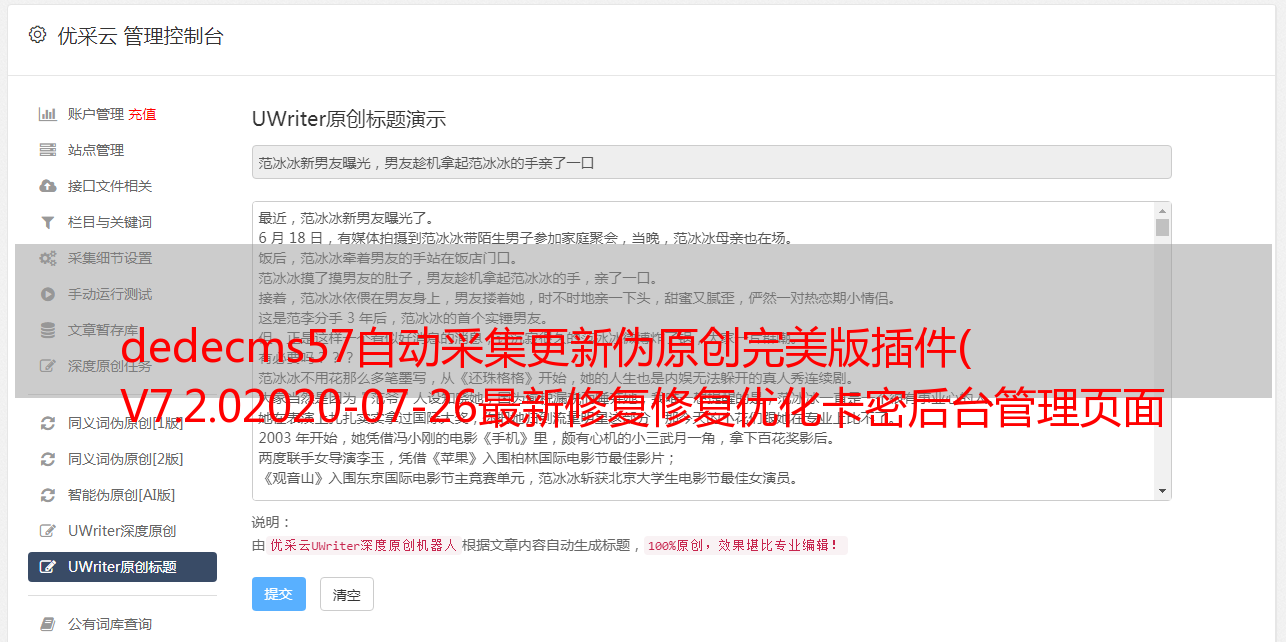
Task: Click the textarea scrollbar up arrow
Action: click(x=1162, y=211)
